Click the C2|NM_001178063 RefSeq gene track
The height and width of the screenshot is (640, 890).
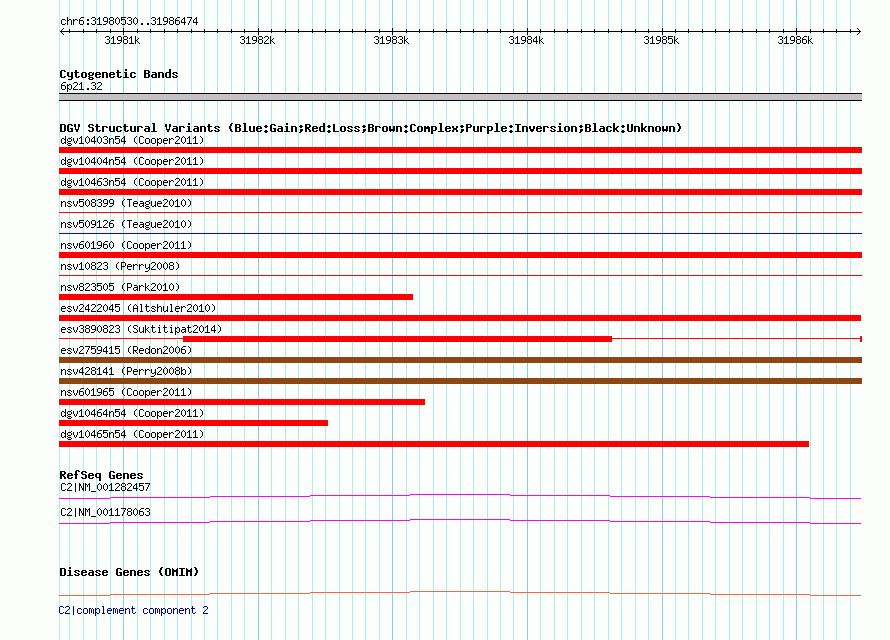click(460, 521)
